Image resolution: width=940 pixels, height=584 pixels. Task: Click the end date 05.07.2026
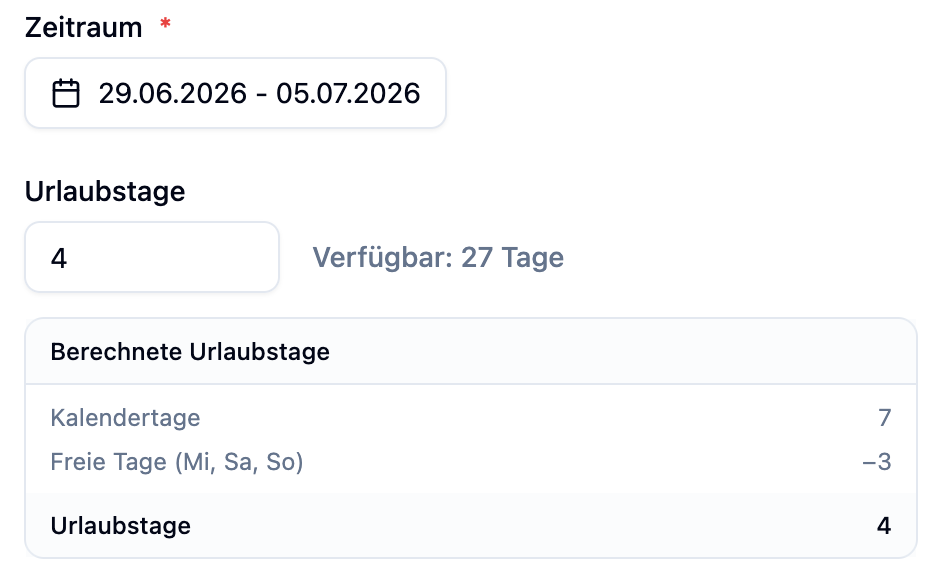(348, 94)
